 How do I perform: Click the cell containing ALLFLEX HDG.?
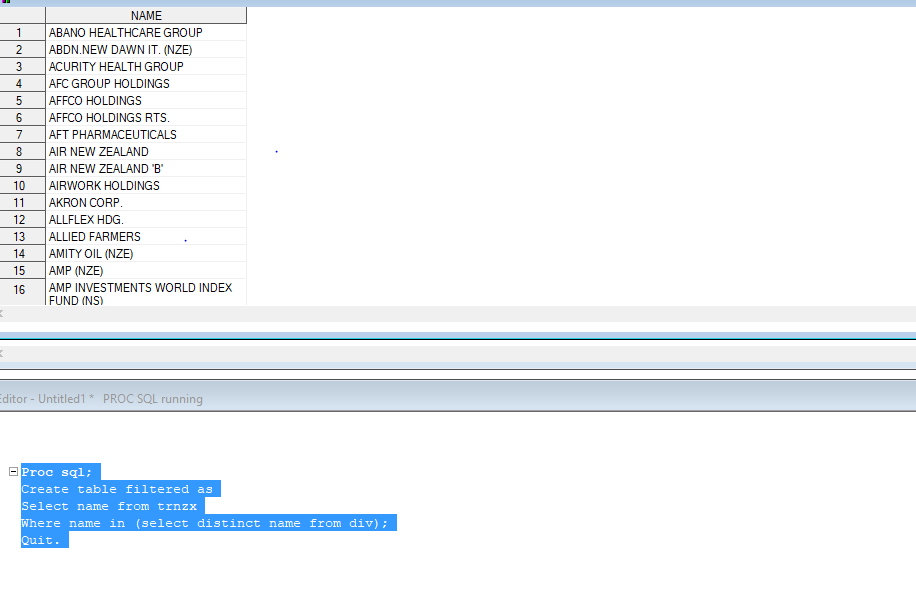(x=85, y=219)
